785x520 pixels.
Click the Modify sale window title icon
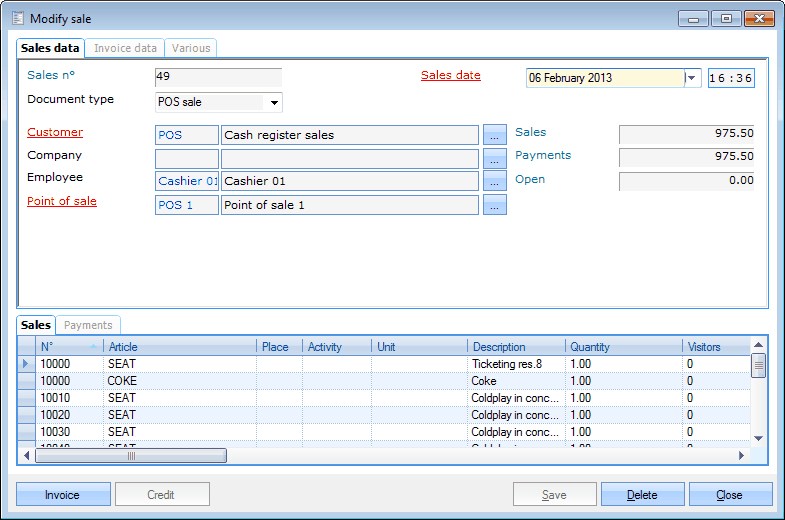[x=17, y=18]
